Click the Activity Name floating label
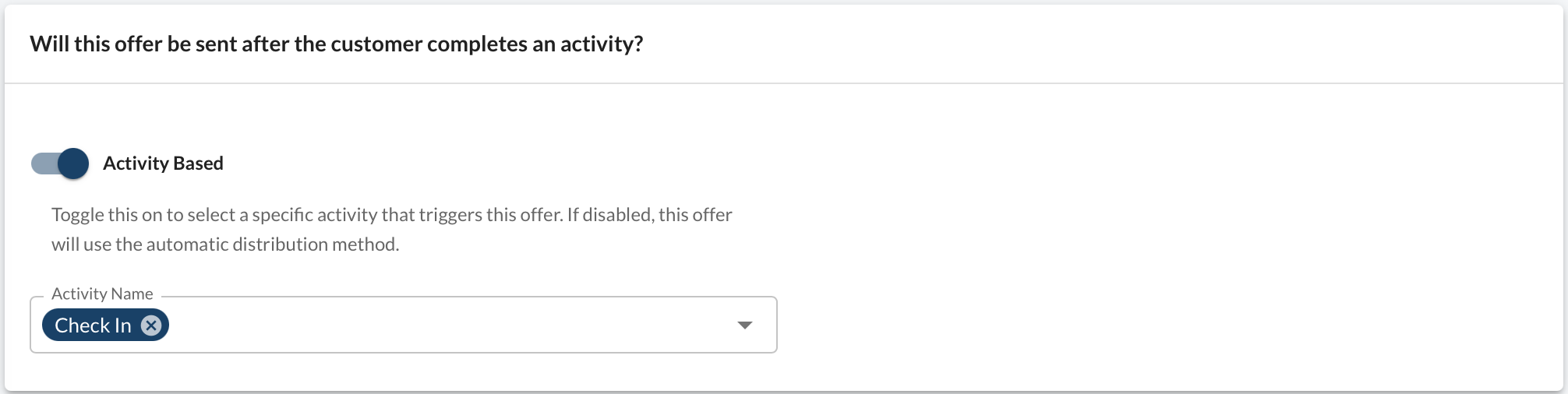The height and width of the screenshot is (394, 1568). point(102,294)
